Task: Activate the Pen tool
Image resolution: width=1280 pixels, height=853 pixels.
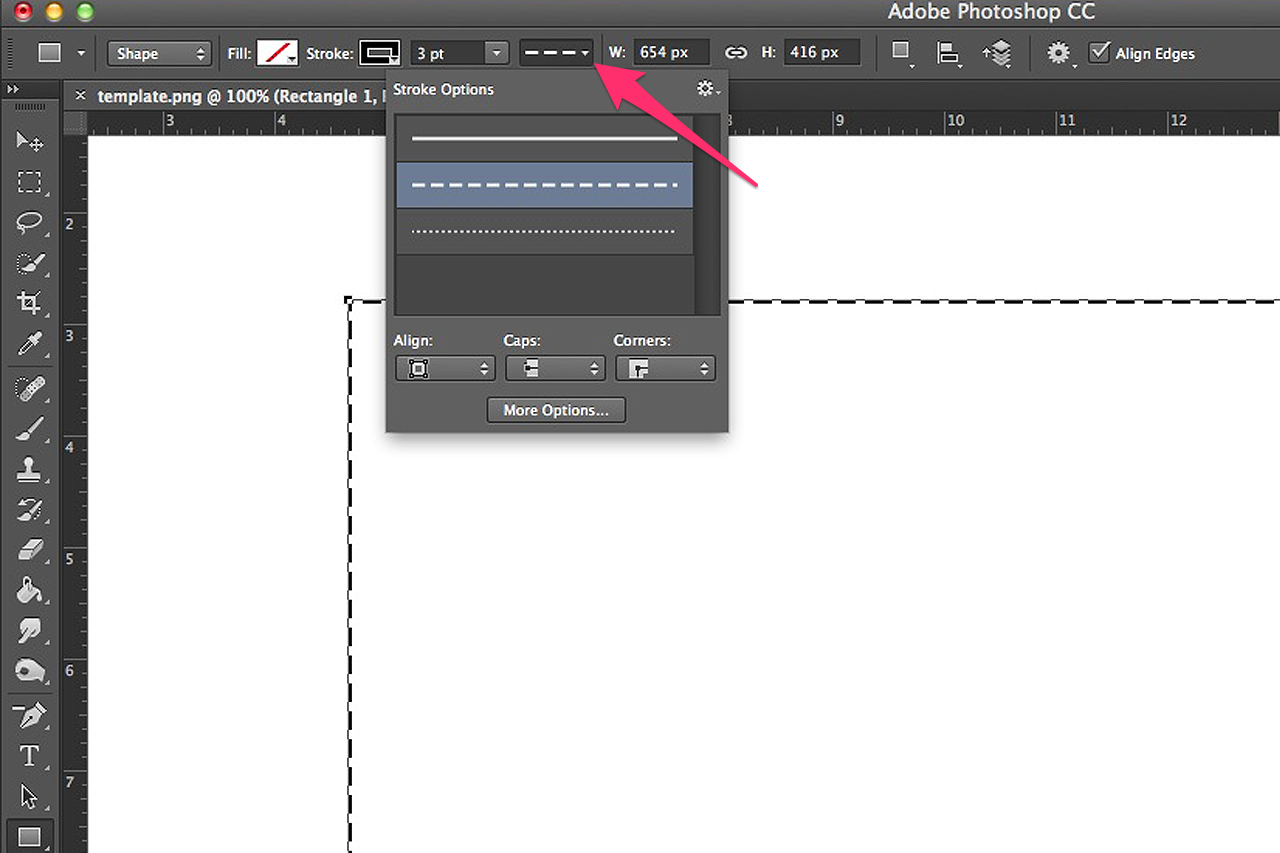Action: tap(30, 716)
